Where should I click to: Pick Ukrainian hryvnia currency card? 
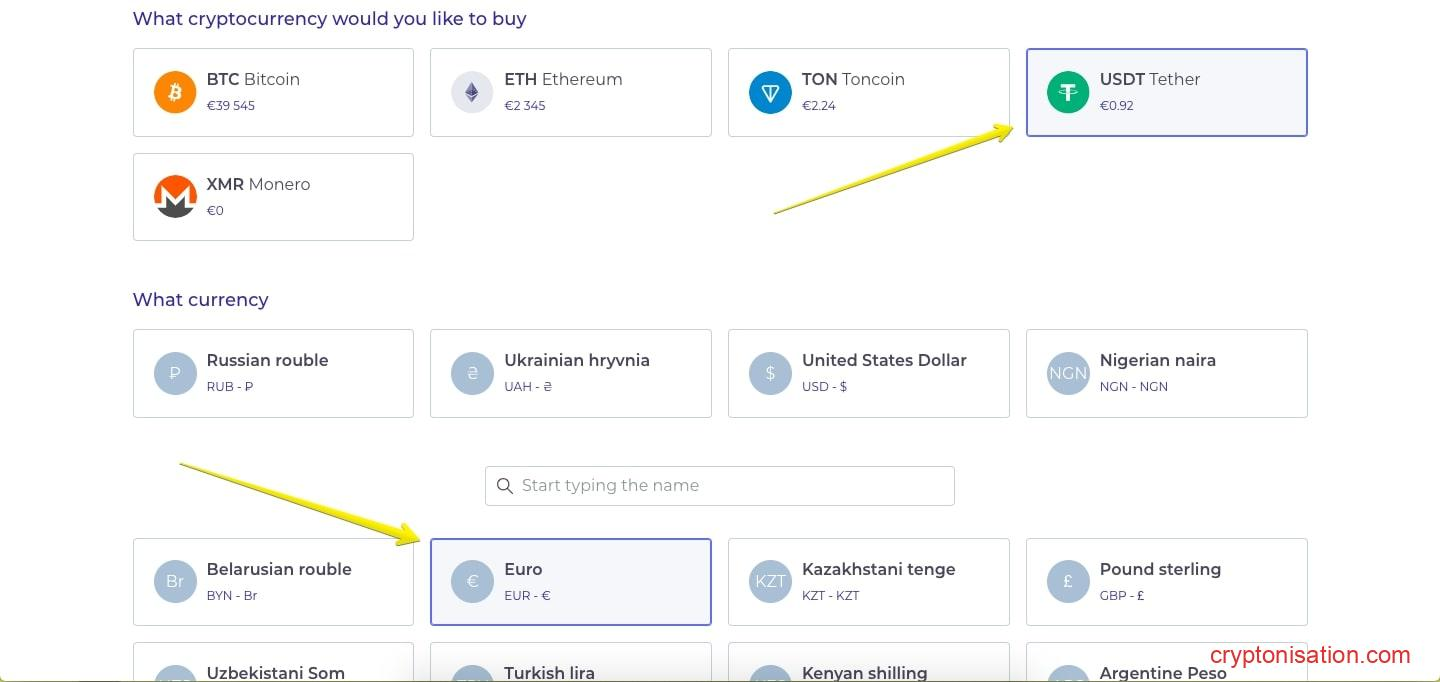coord(570,373)
